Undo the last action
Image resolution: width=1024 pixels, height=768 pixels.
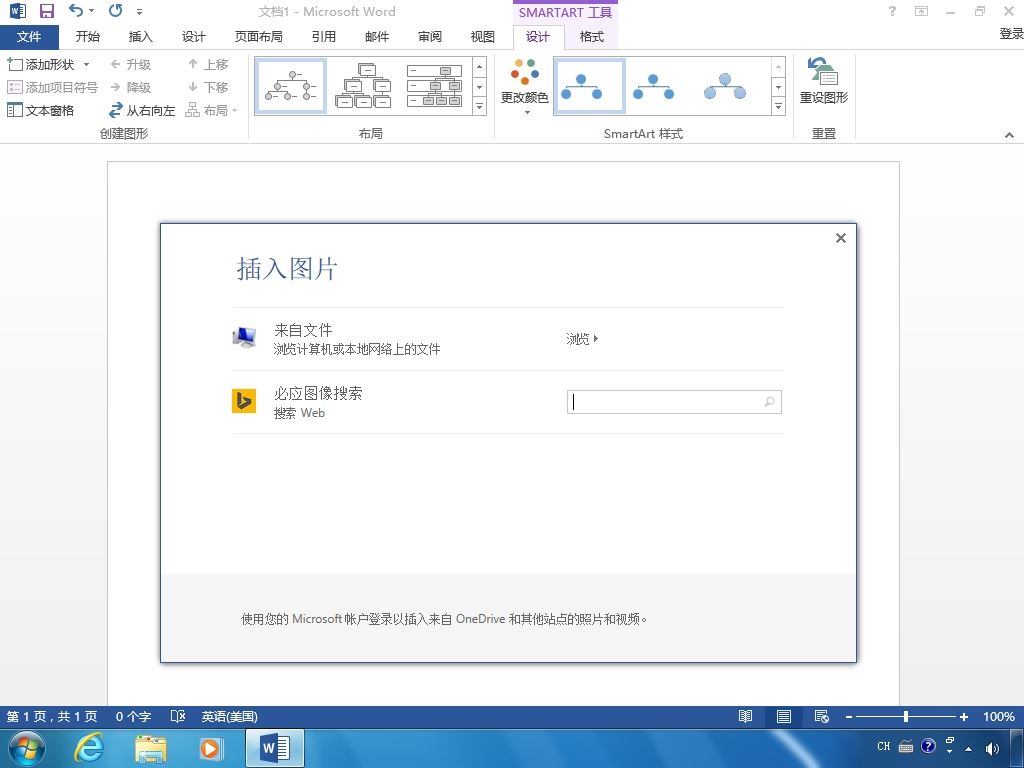pyautogui.click(x=76, y=10)
